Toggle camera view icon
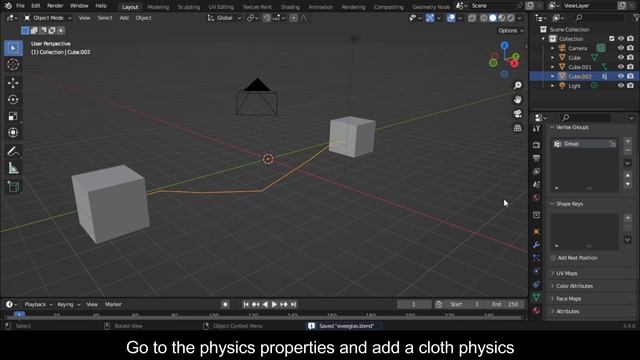The height and width of the screenshot is (360, 640). 518,114
